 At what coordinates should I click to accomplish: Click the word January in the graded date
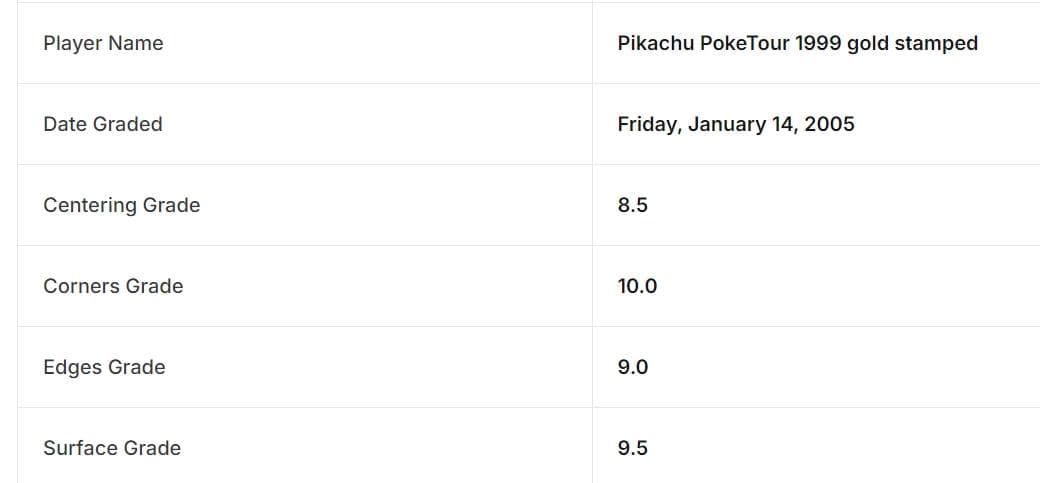pyautogui.click(x=726, y=124)
